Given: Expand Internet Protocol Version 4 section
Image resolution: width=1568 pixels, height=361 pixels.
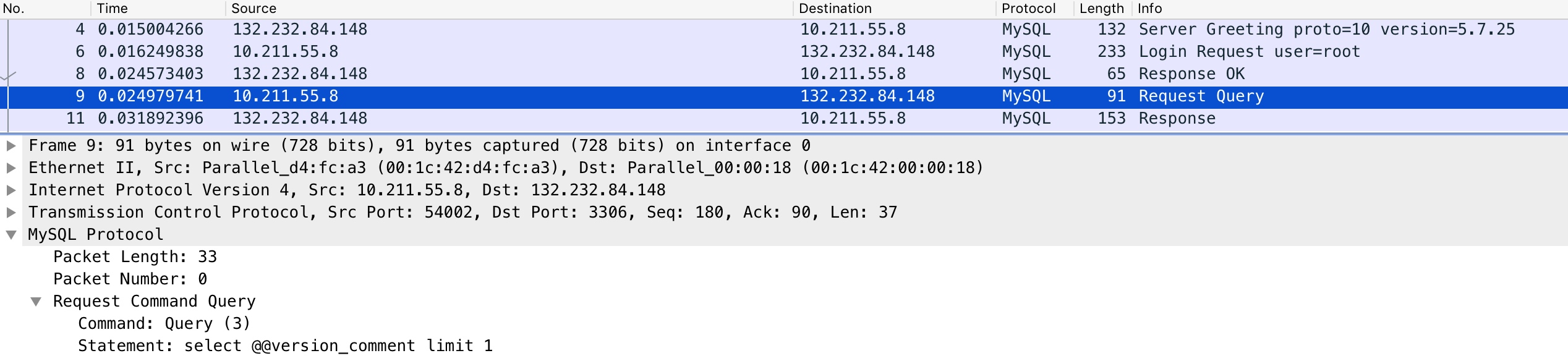Looking at the screenshot, I should 11,190.
